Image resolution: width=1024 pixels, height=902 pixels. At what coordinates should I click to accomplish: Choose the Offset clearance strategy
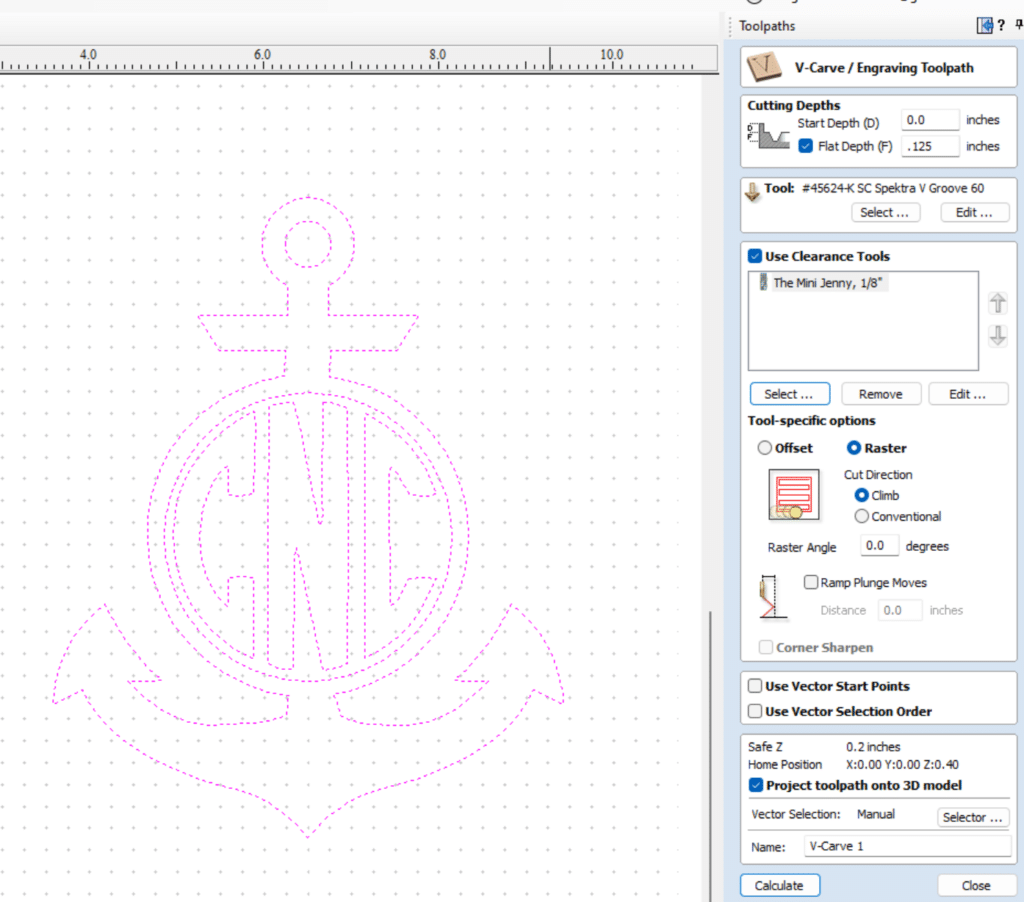click(x=765, y=448)
